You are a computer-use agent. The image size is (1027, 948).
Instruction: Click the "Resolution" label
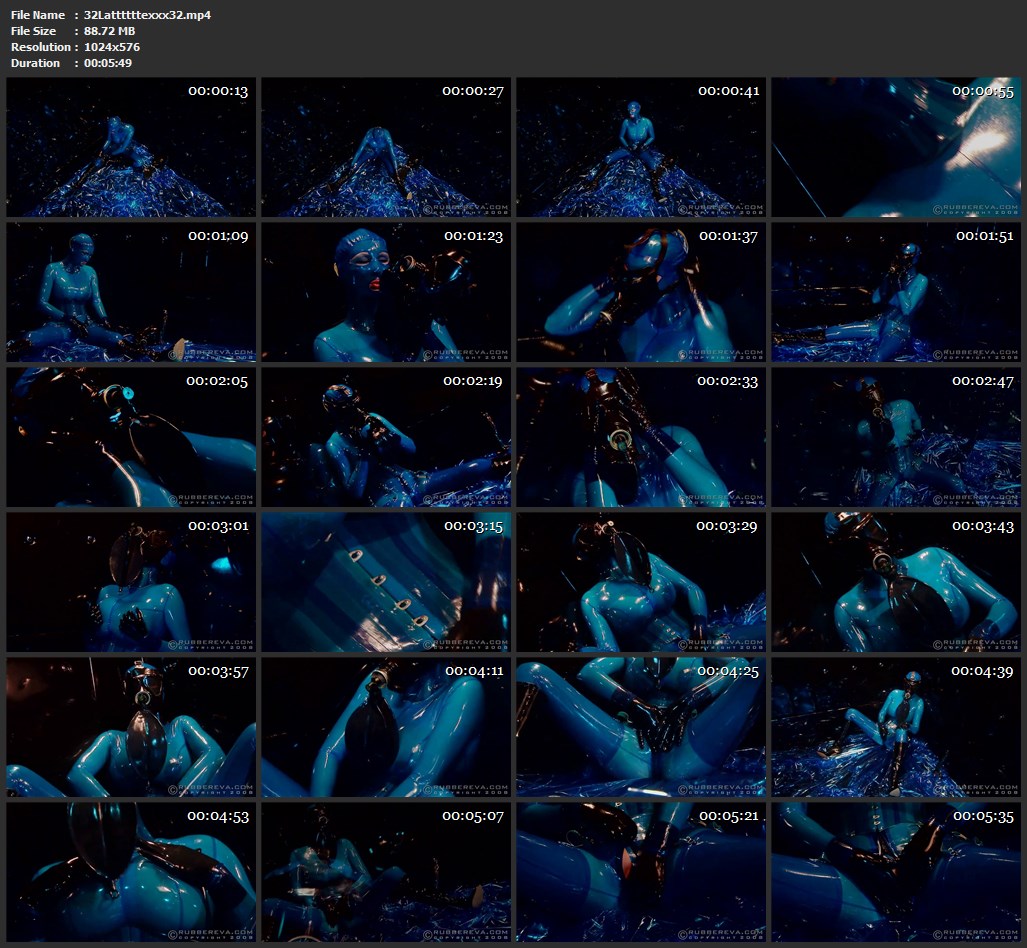(41, 47)
